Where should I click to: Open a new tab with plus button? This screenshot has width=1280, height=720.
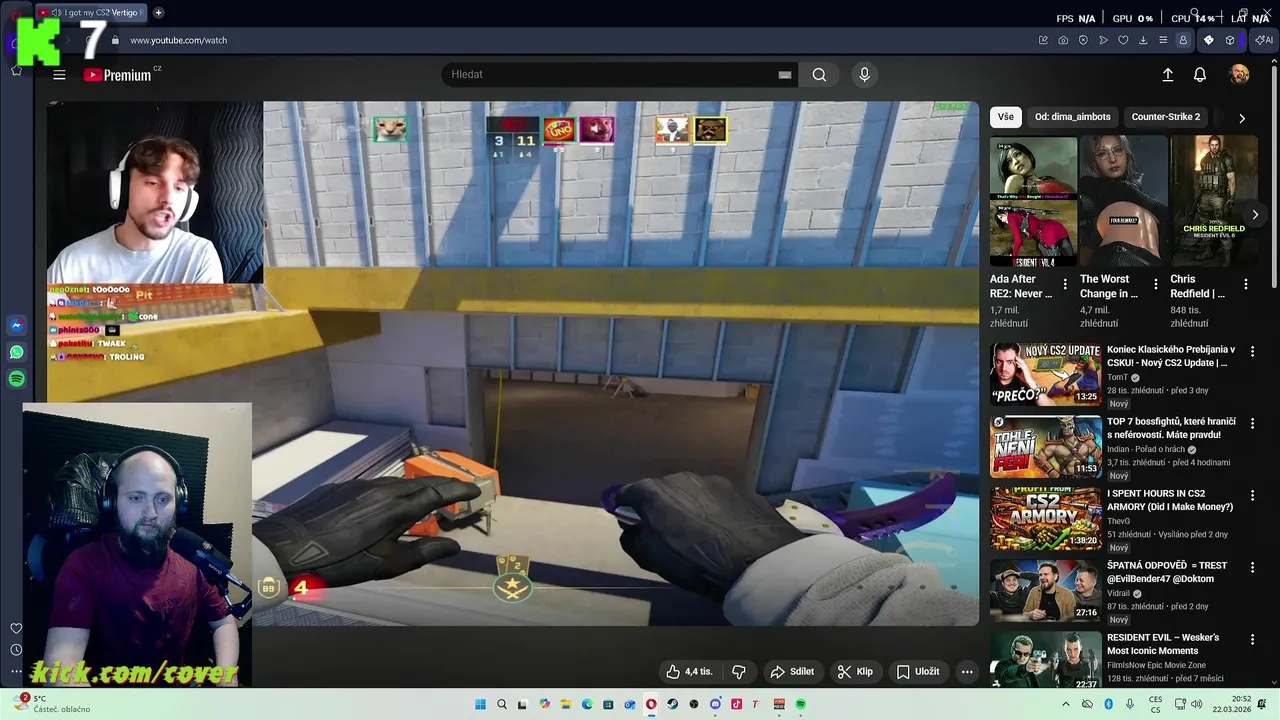point(158,13)
